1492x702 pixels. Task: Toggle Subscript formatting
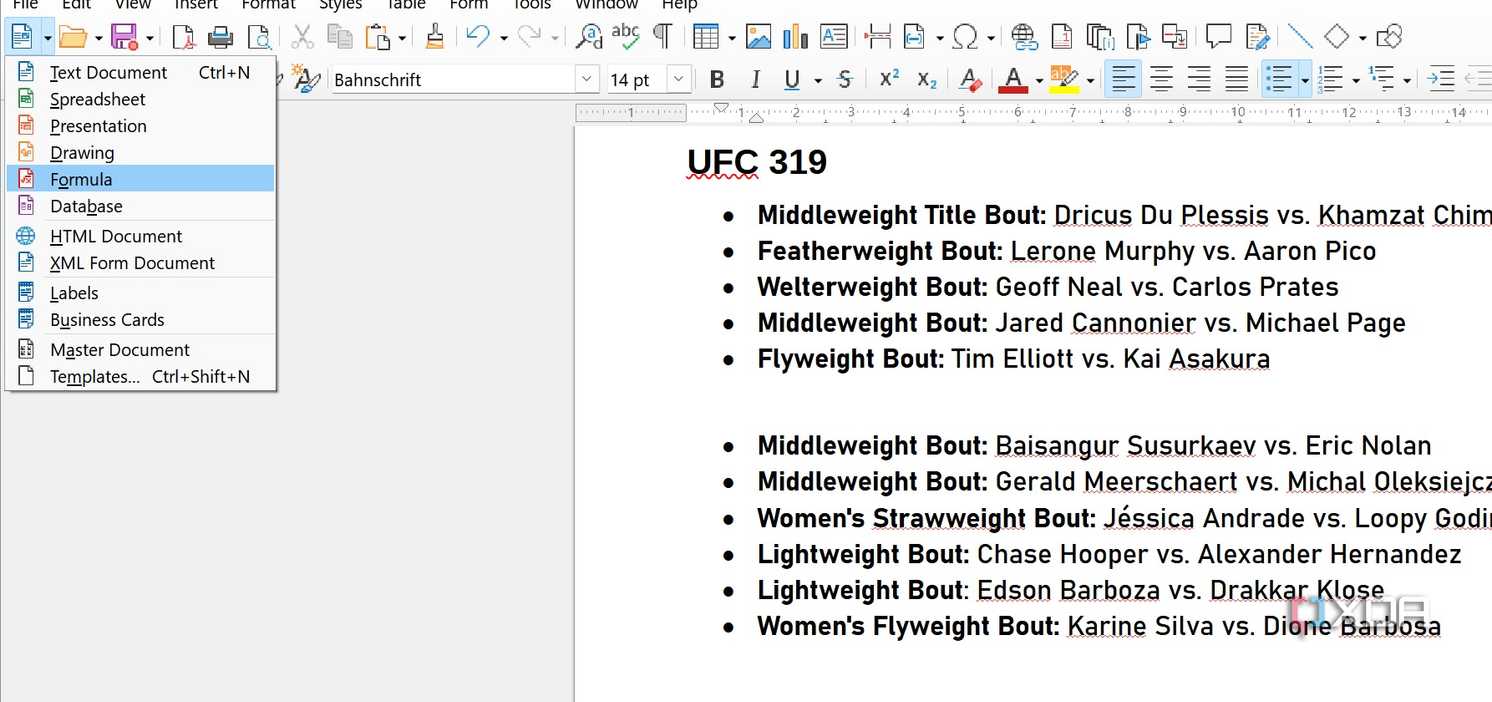pos(928,80)
